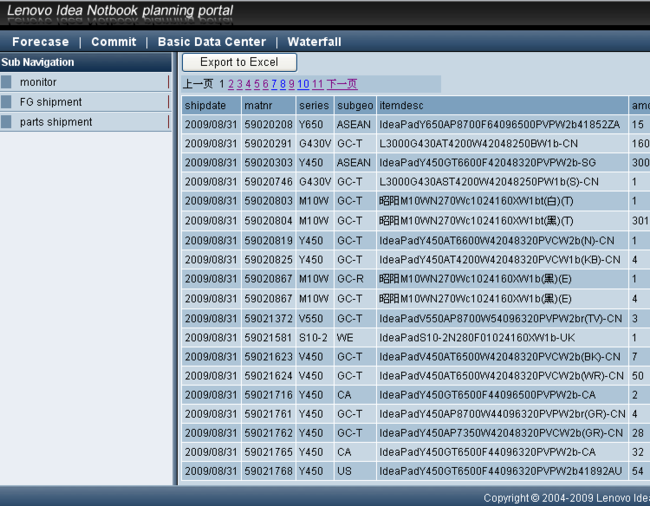Screen dimensions: 650x506
Task: Open the Commit menu
Action: [114, 42]
